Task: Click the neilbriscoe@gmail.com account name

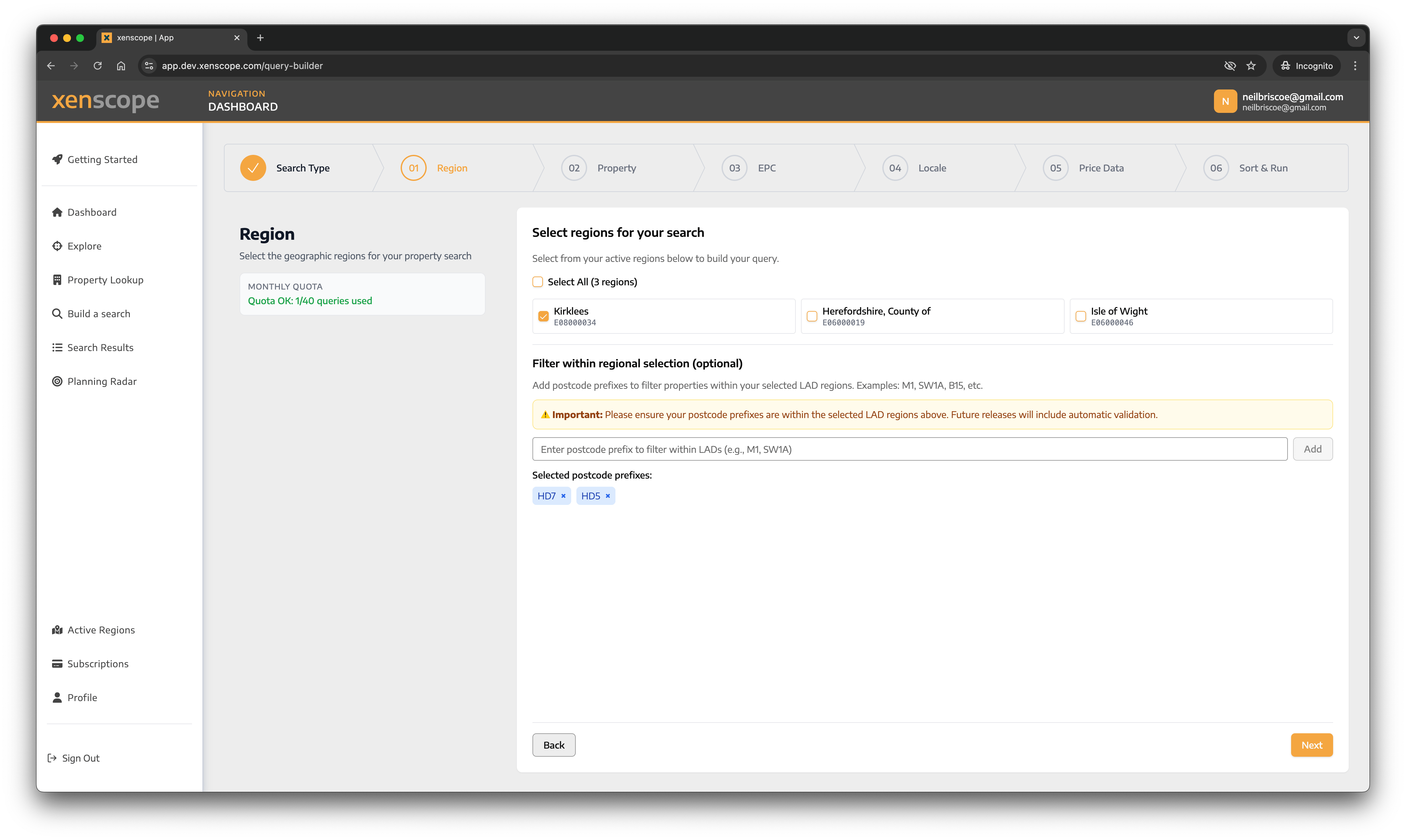Action: click(1293, 97)
